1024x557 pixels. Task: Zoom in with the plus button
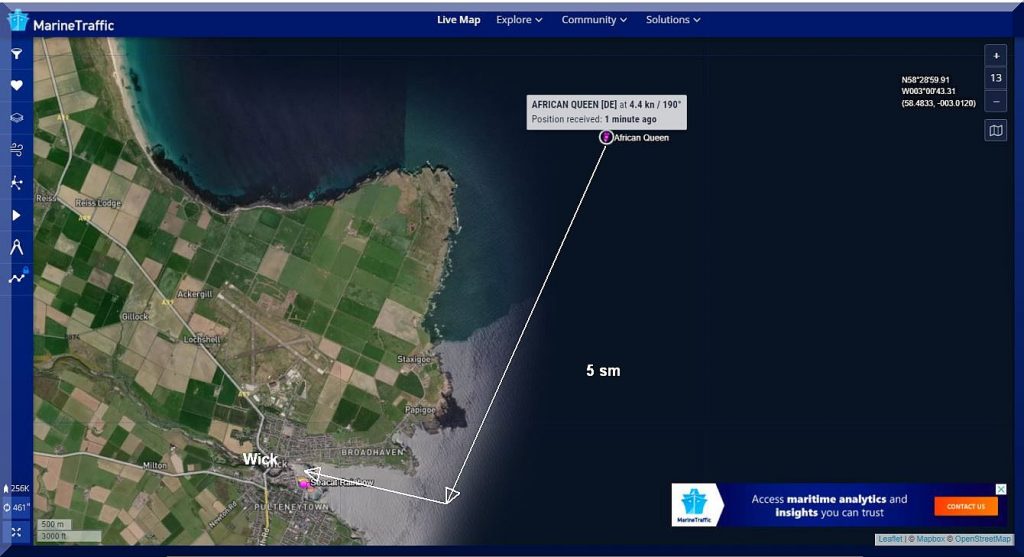tap(995, 56)
